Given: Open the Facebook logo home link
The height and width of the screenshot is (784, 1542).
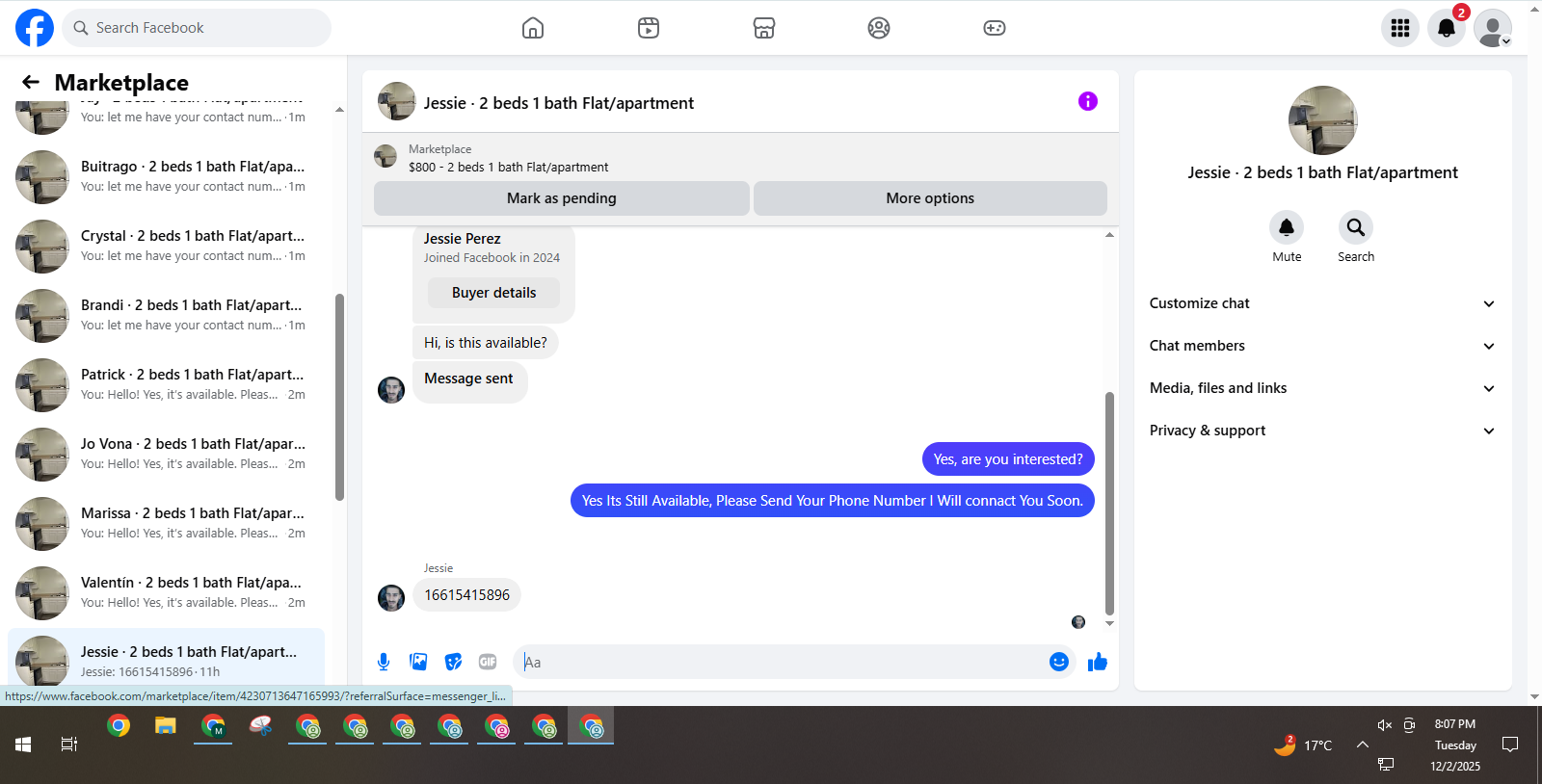Looking at the screenshot, I should click(35, 28).
